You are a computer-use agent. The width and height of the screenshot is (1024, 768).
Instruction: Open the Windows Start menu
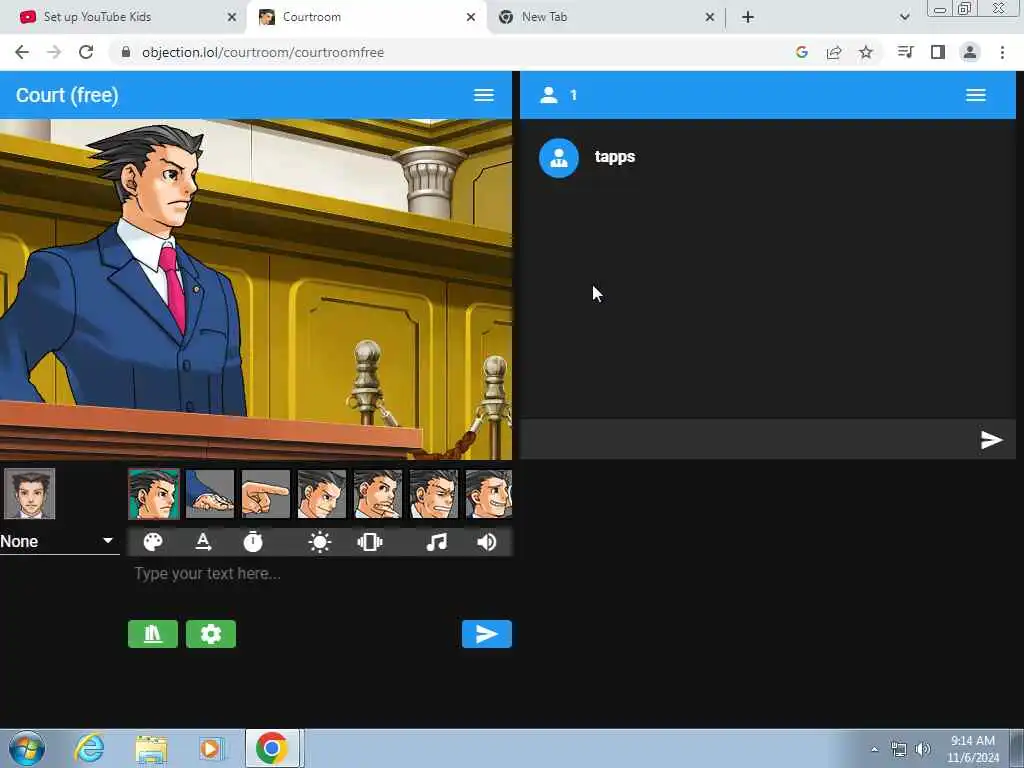click(x=27, y=748)
